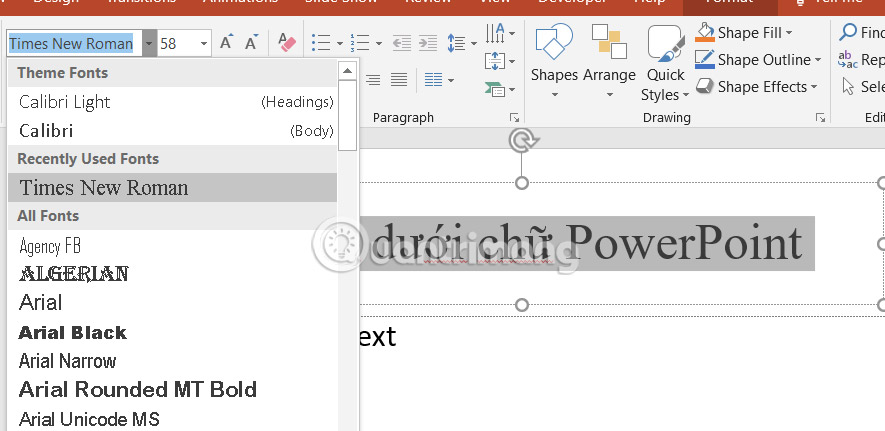
Task: Click the bottom-middle handle of the text box
Action: [x=522, y=305]
